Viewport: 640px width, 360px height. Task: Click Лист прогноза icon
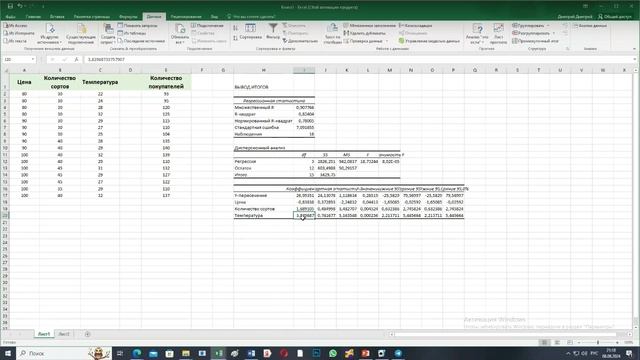click(x=498, y=34)
